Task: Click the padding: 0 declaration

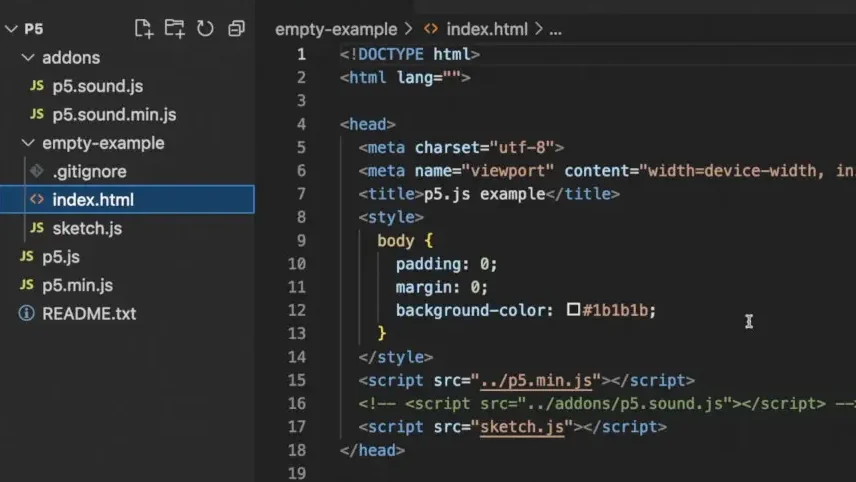Action: tap(447, 264)
